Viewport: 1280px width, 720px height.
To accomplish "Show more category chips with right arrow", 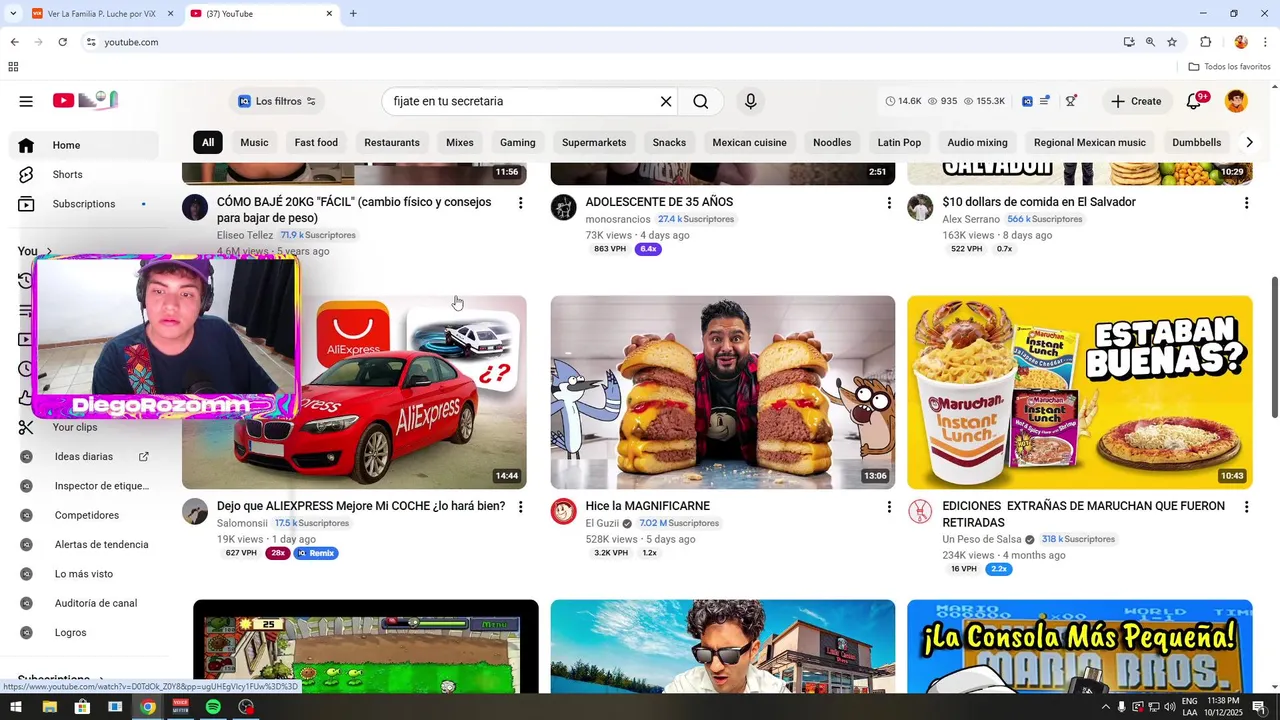I will coord(1249,142).
